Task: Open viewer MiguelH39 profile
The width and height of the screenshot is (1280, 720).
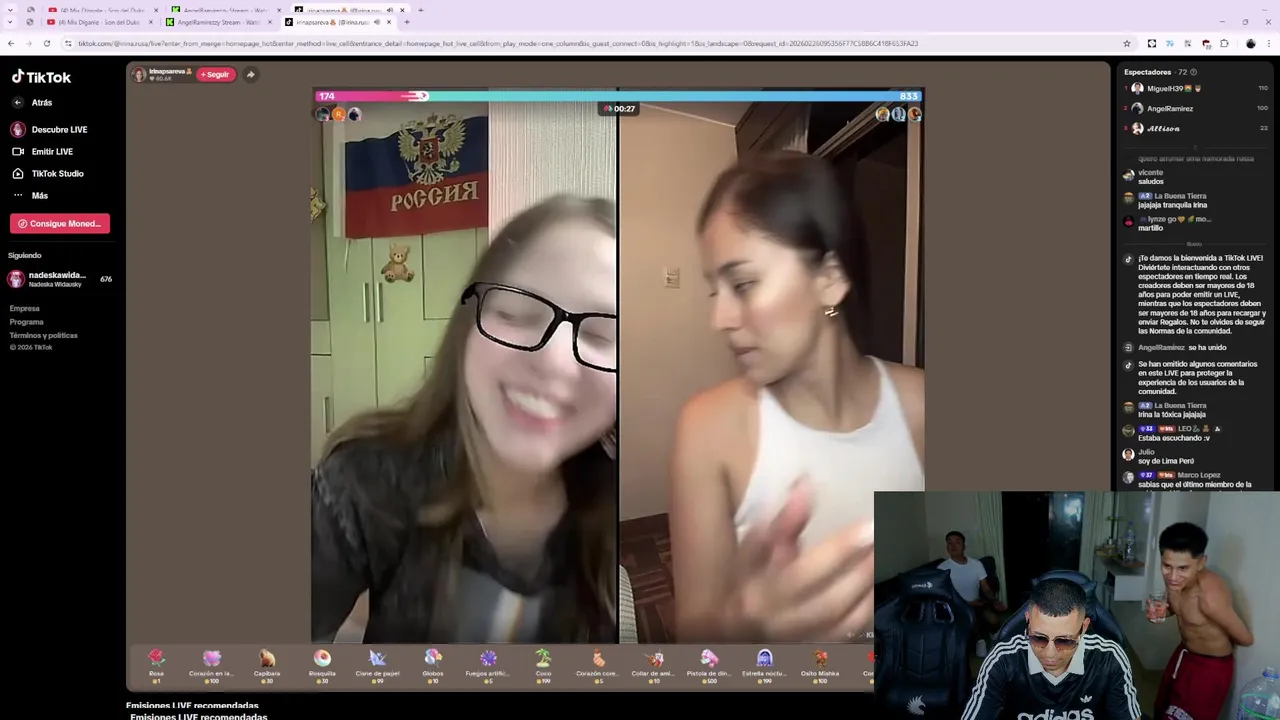Action: point(1168,88)
